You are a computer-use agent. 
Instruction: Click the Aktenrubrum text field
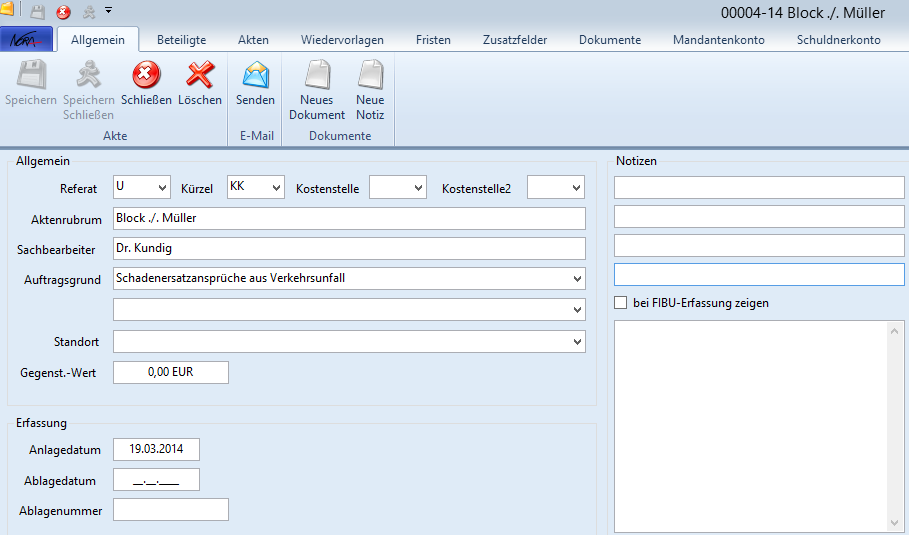348,219
